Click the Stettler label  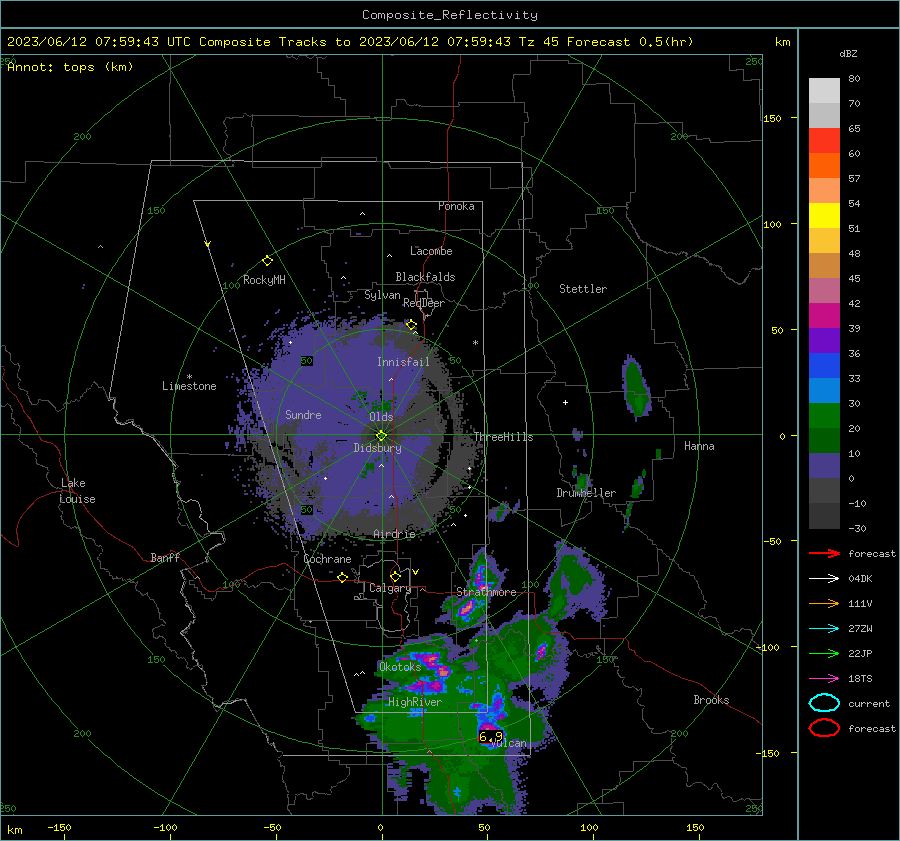(x=583, y=289)
